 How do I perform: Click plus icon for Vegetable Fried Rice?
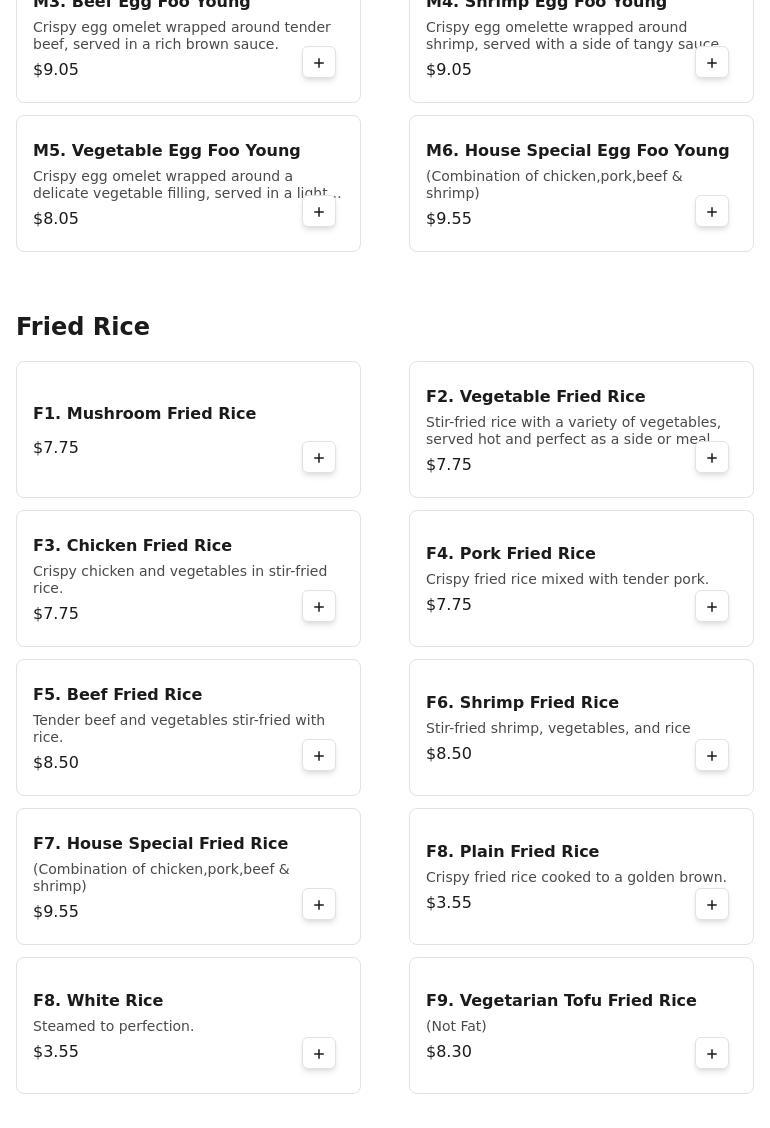click(x=712, y=458)
